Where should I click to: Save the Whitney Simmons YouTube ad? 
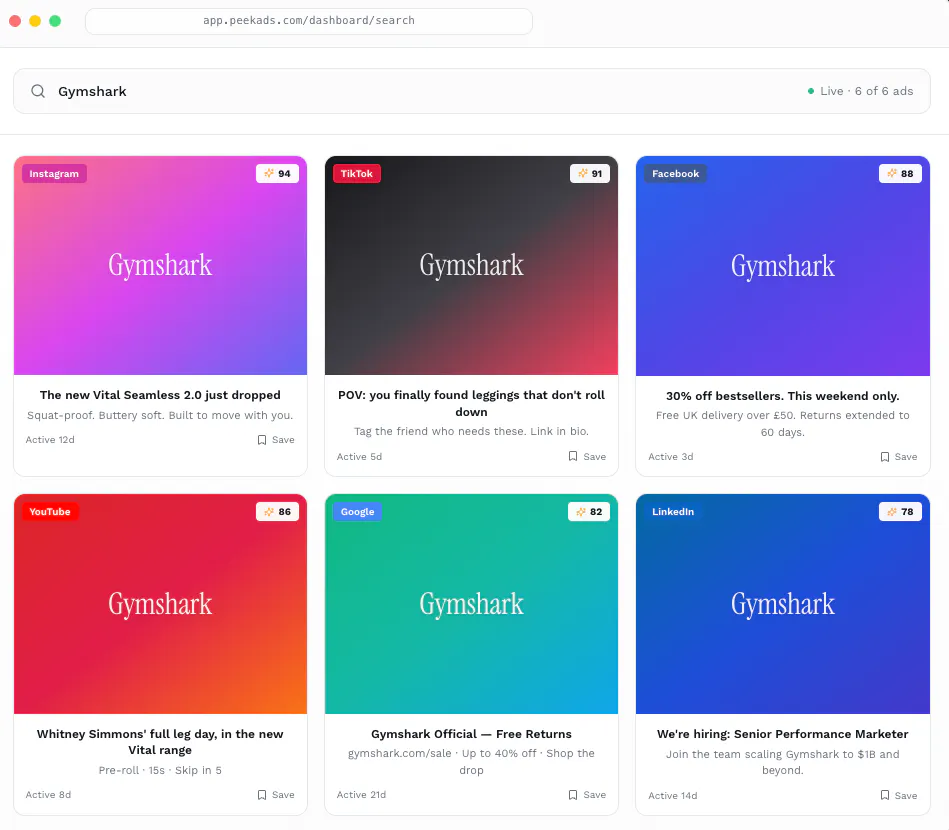(276, 794)
